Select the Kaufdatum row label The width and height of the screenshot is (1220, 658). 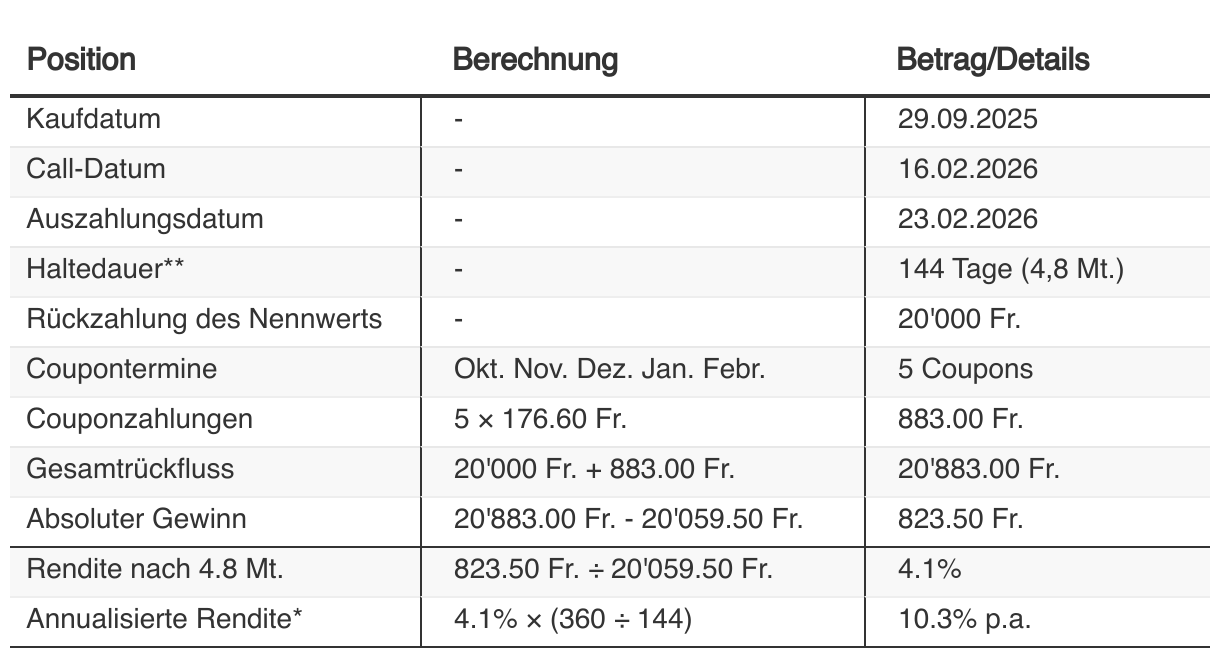click(x=93, y=119)
